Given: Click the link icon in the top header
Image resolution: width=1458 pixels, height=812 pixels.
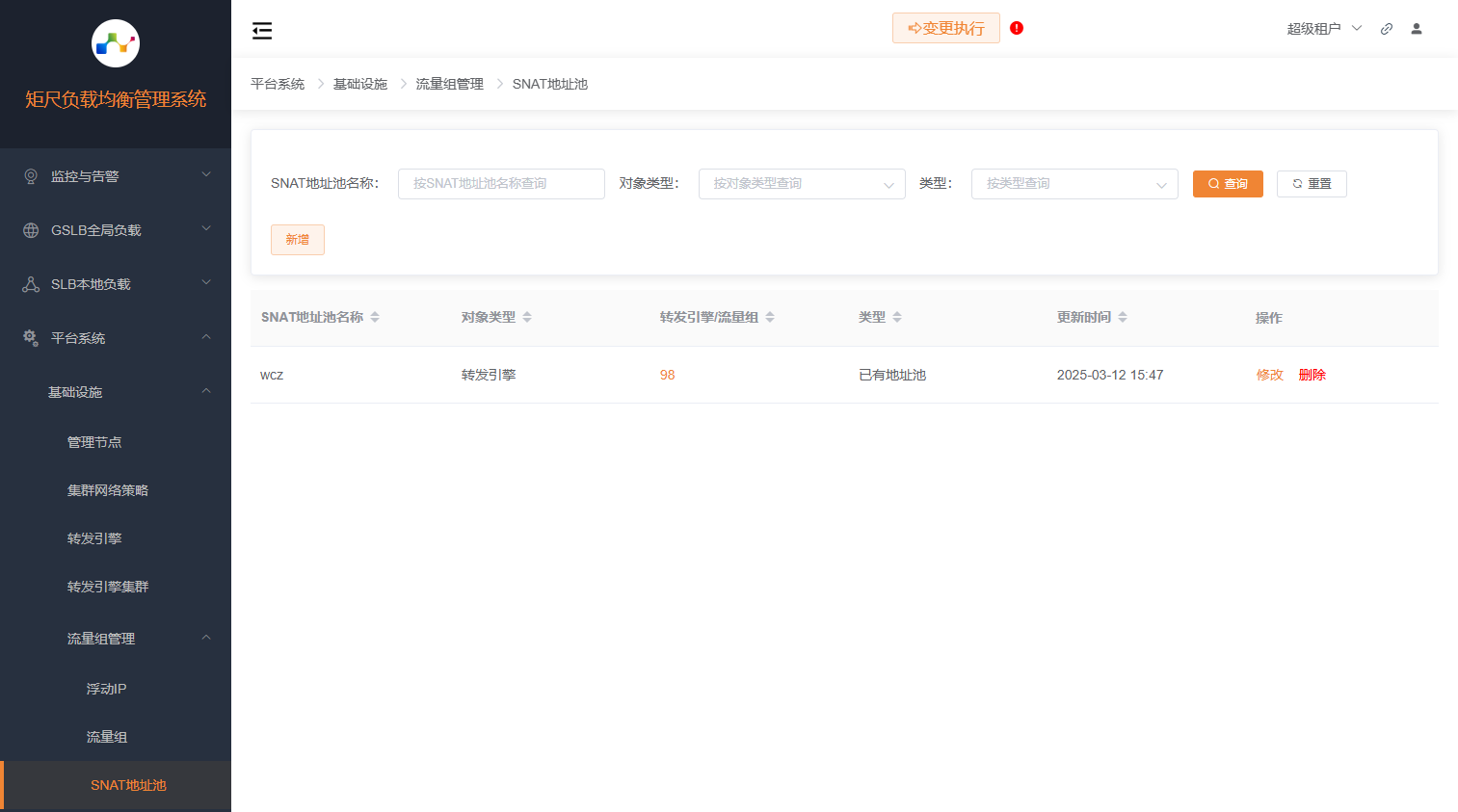Looking at the screenshot, I should 1387,29.
